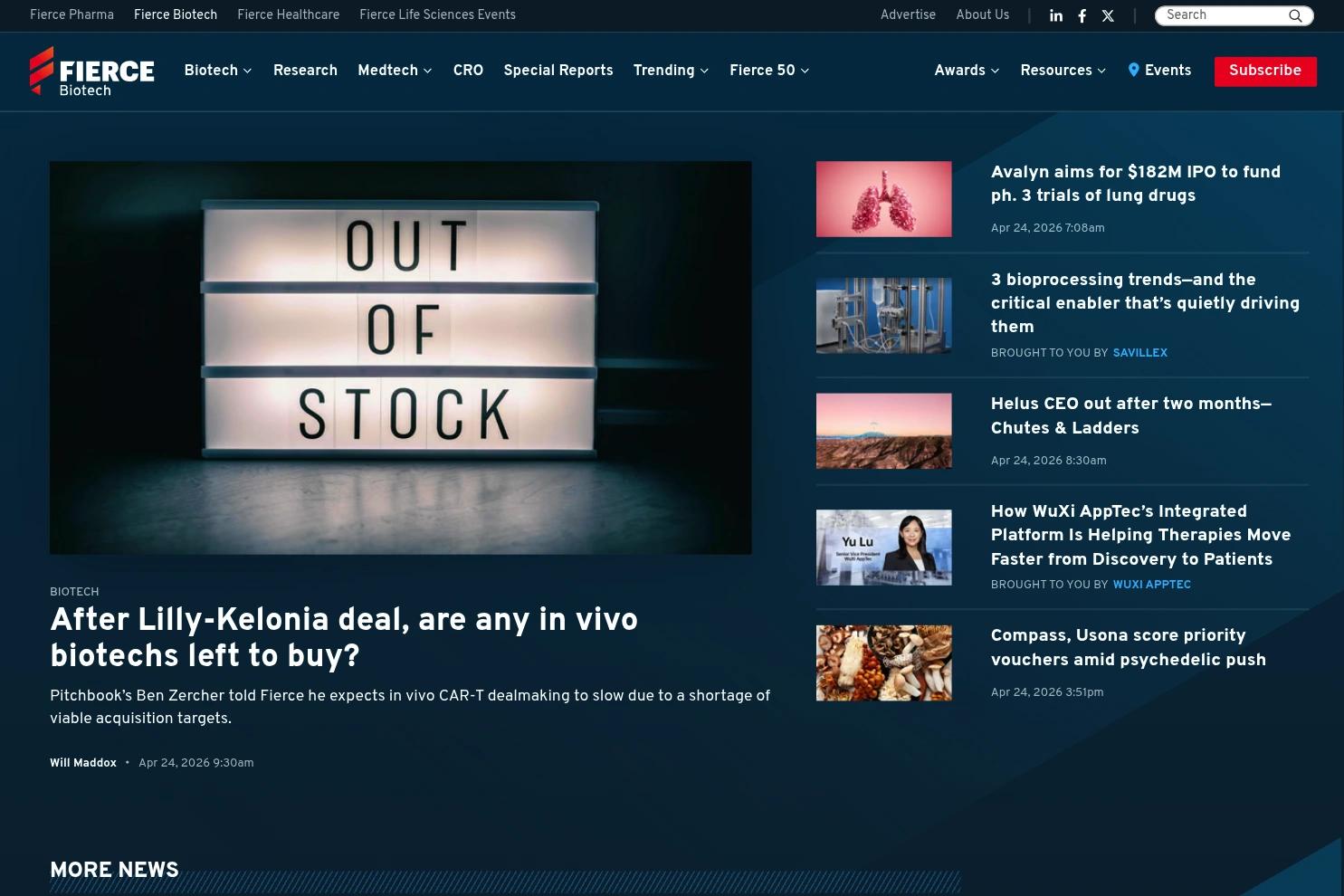1344x896 pixels.
Task: Open author Will Maddox's profile
Action: pos(83,763)
